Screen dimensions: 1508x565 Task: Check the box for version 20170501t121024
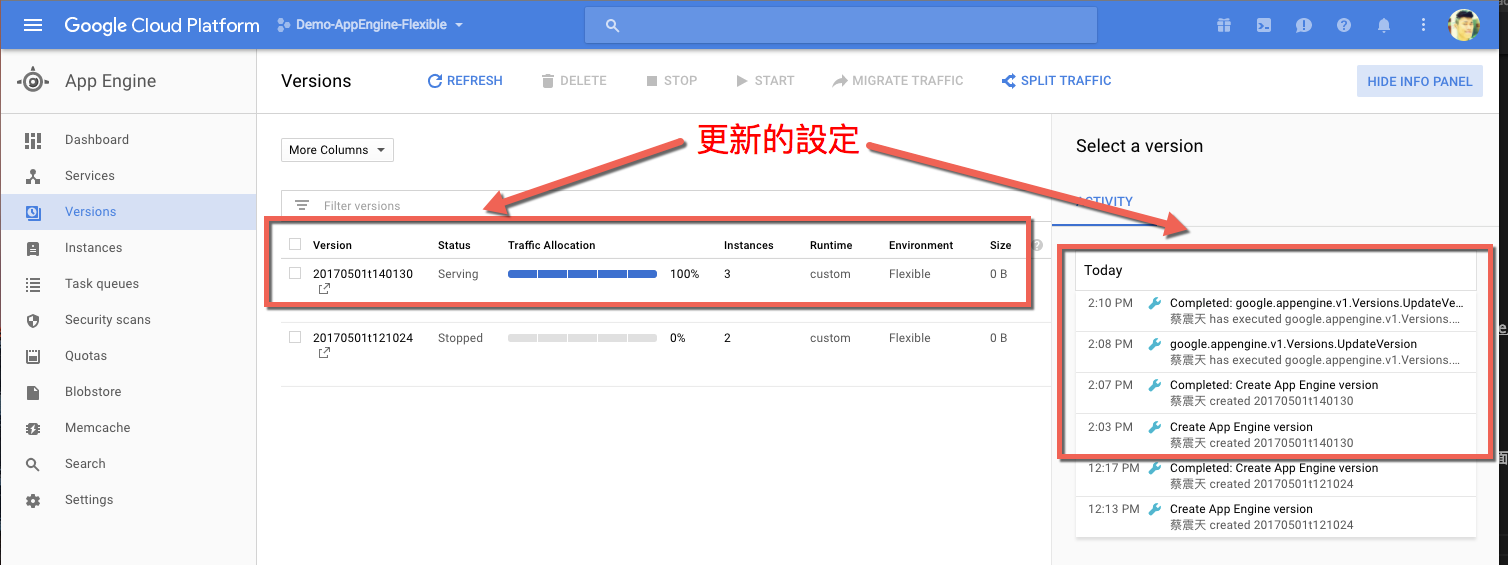tap(295, 337)
